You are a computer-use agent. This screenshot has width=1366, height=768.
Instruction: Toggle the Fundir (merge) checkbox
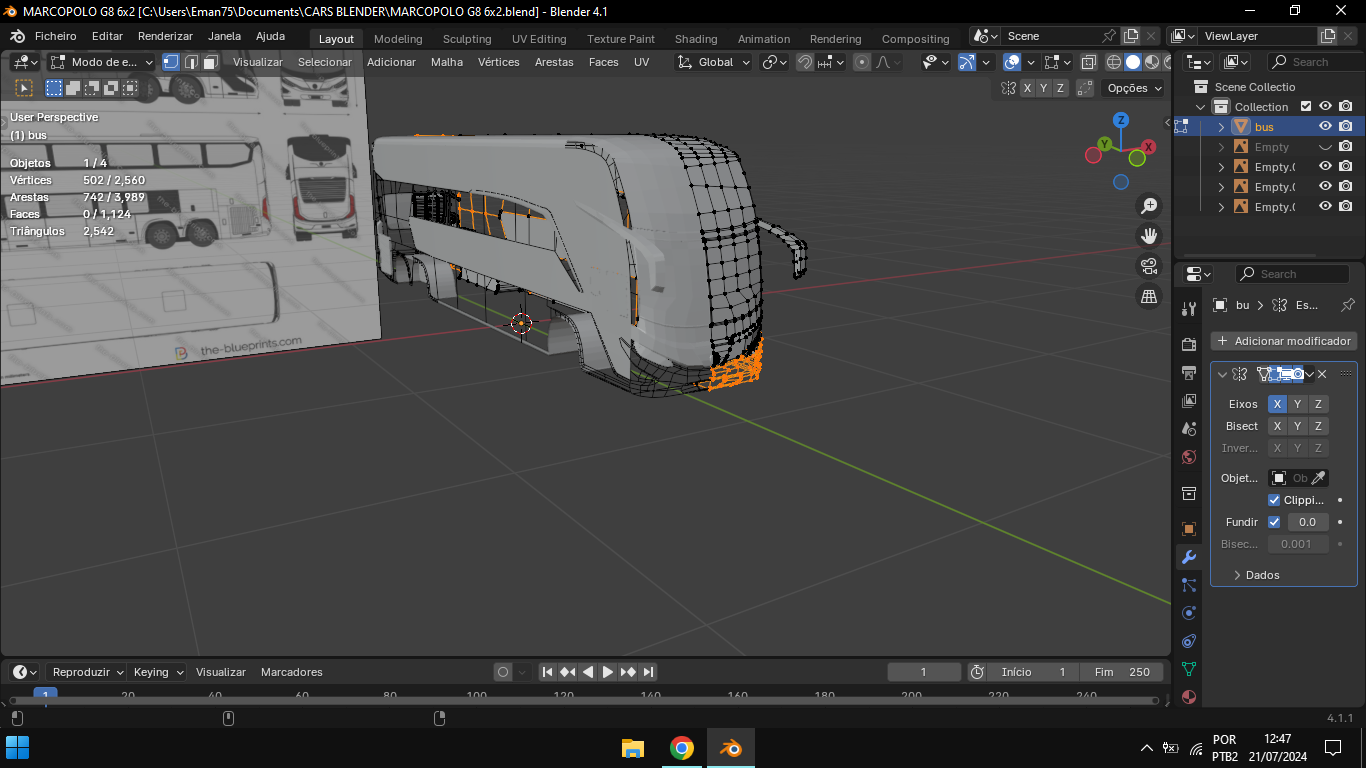1274,522
